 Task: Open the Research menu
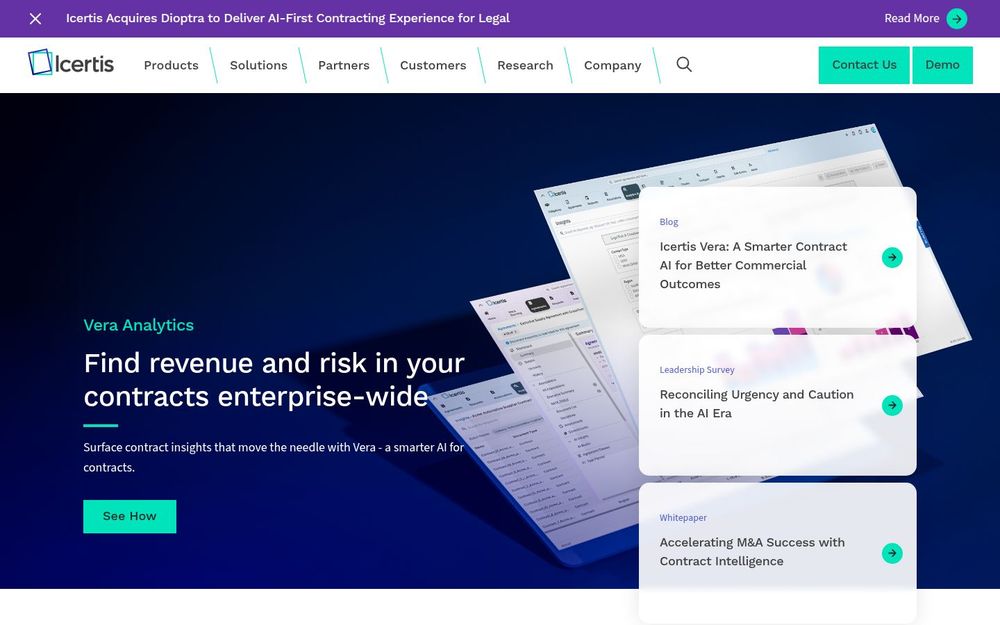525,65
